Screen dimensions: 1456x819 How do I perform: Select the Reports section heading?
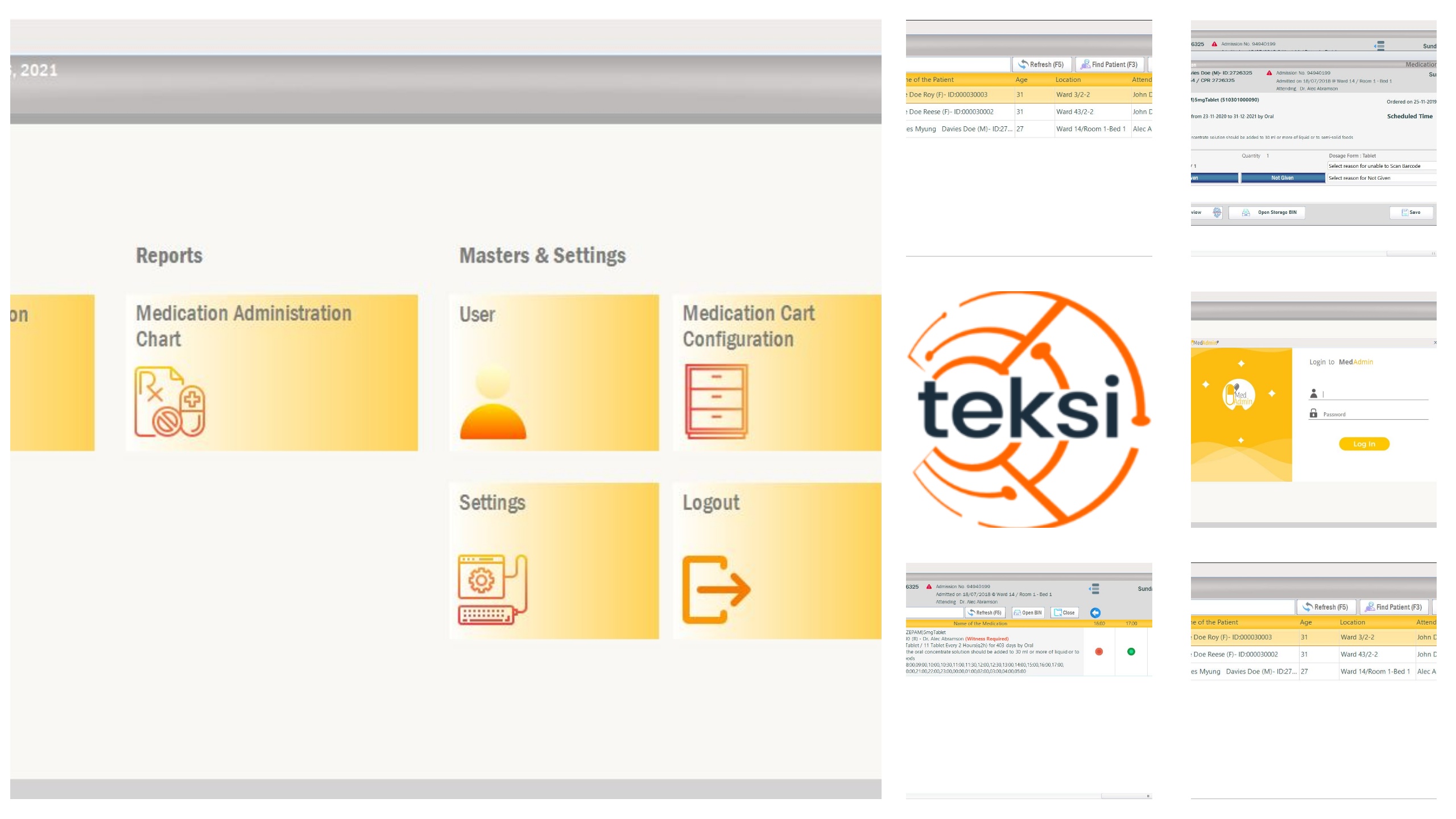click(169, 255)
